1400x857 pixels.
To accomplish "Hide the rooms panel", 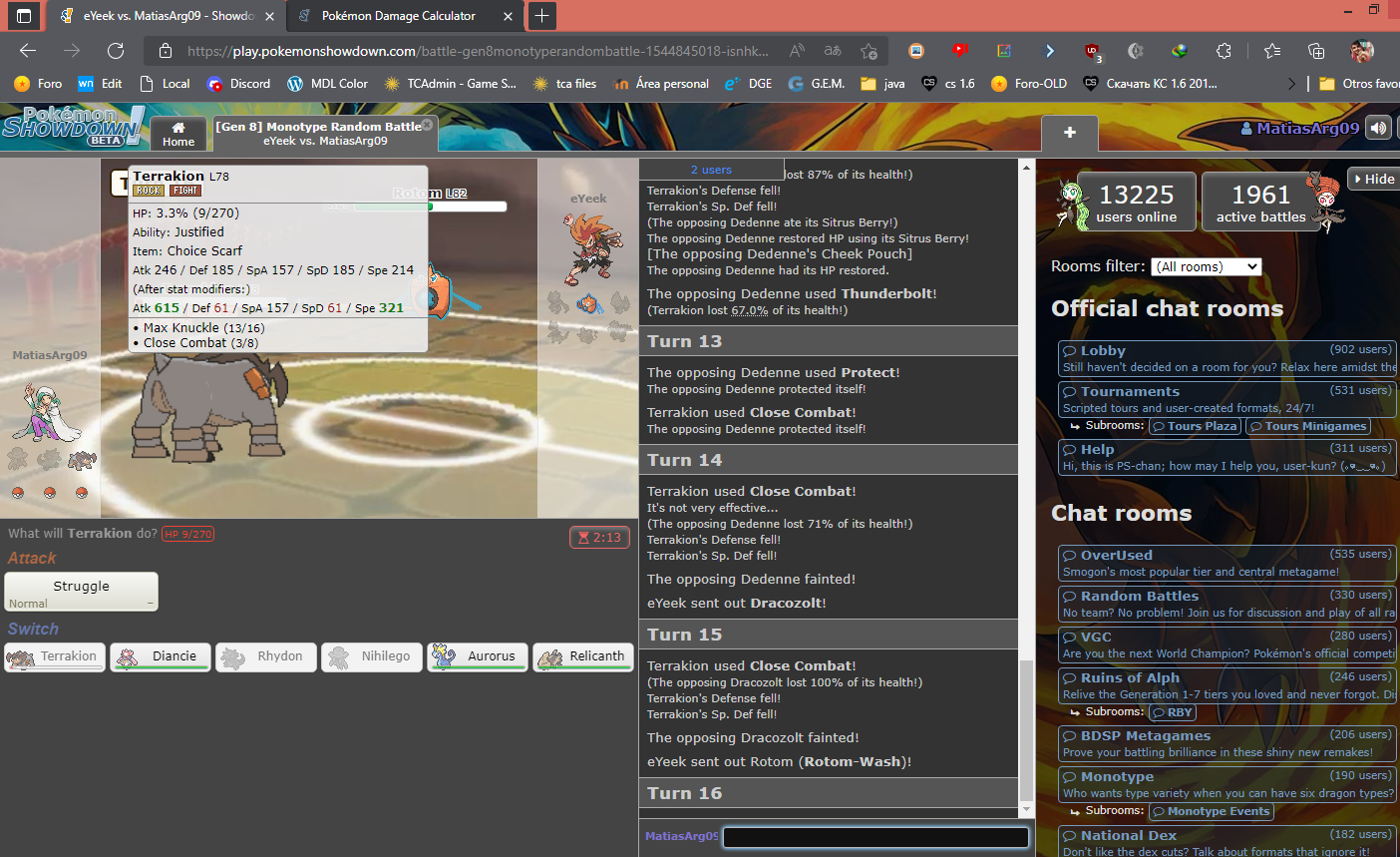I will pos(1372,179).
